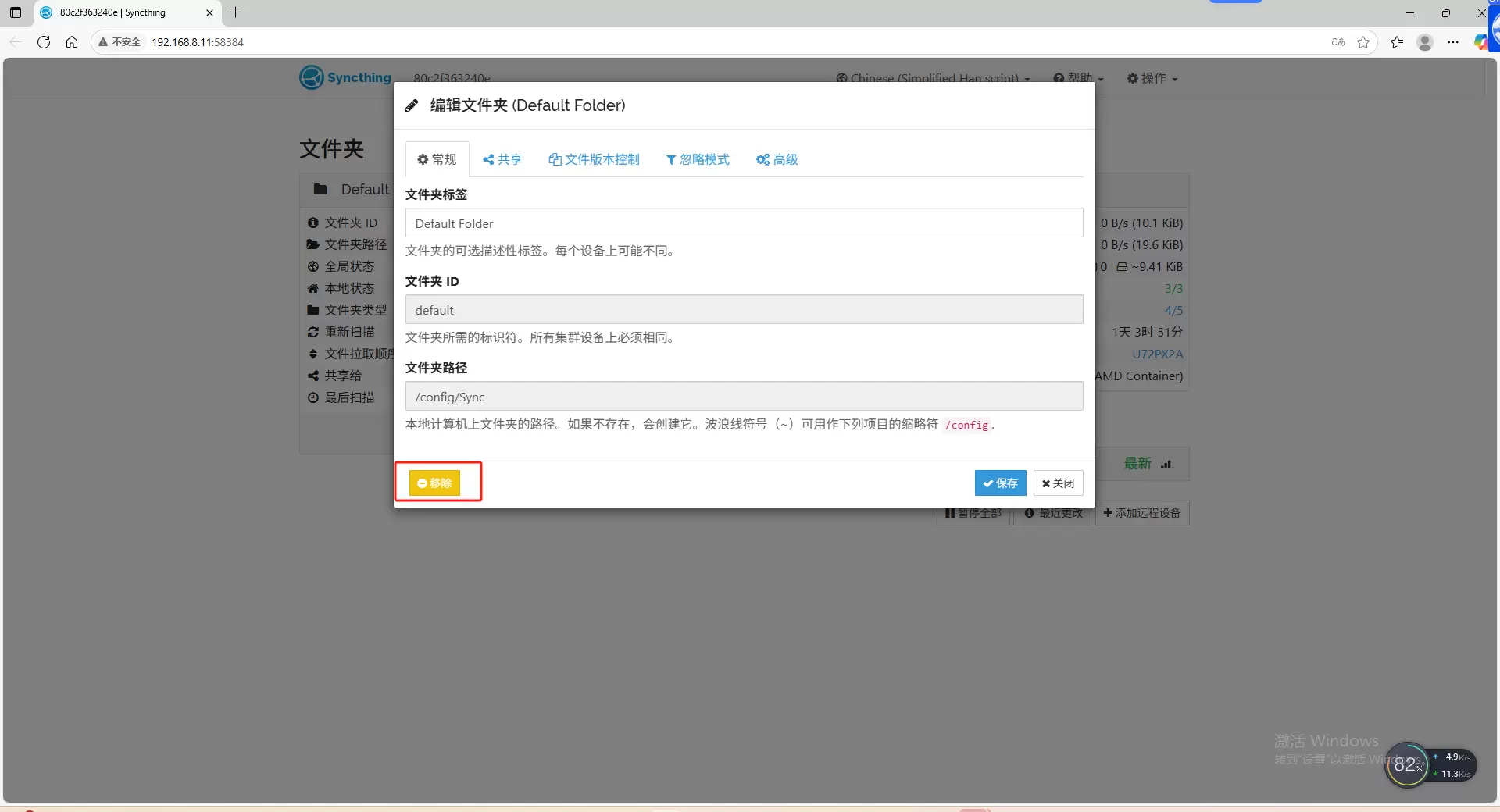
Task: Open the 文件版本控制 tab
Action: [594, 159]
